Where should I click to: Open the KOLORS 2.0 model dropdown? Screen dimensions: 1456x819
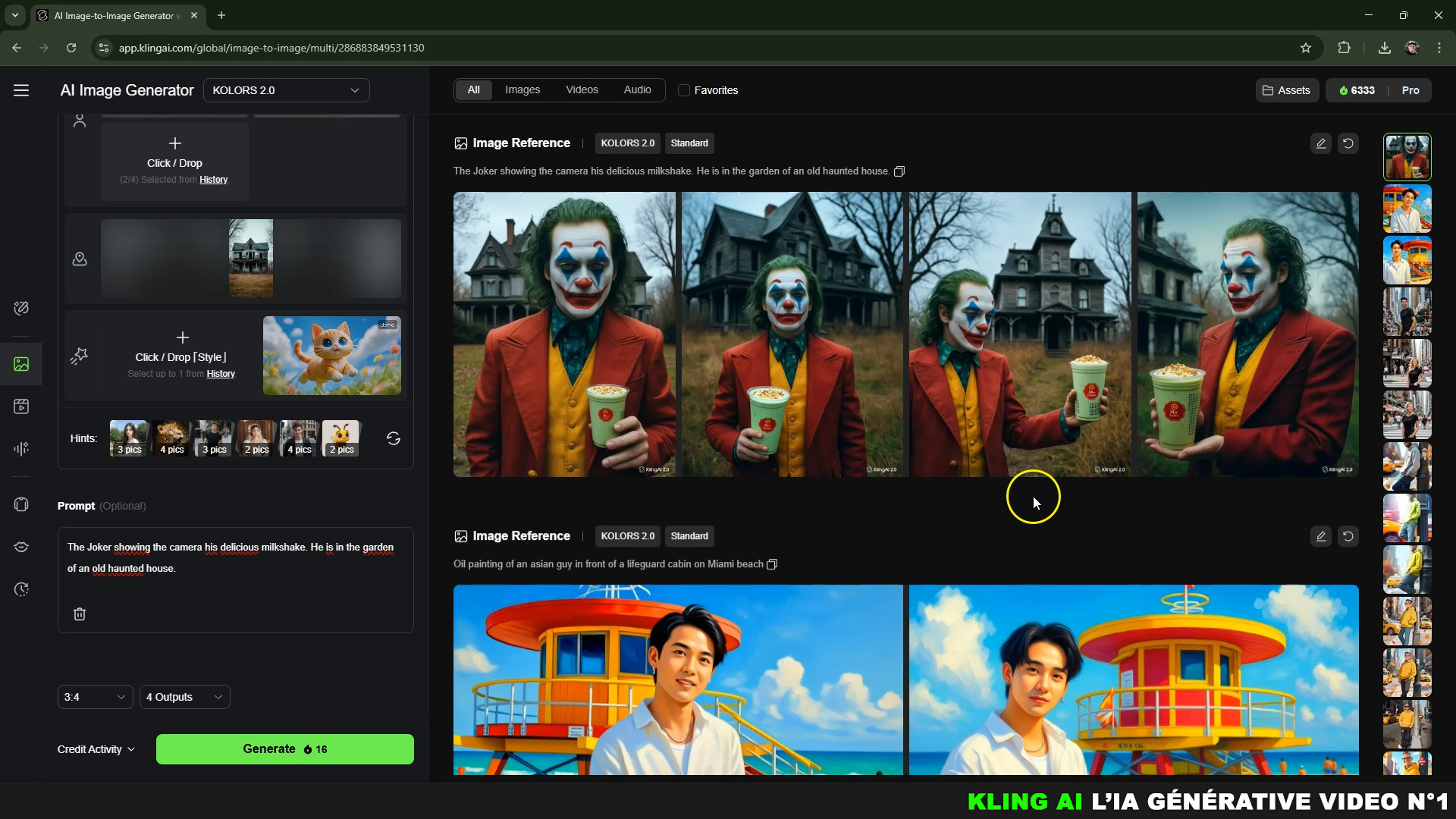[286, 90]
